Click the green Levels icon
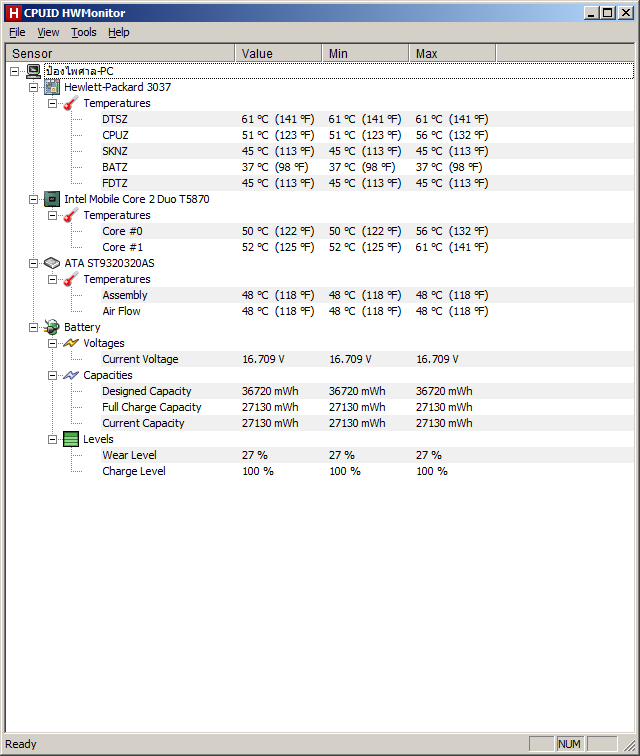The width and height of the screenshot is (640, 756). click(71, 439)
